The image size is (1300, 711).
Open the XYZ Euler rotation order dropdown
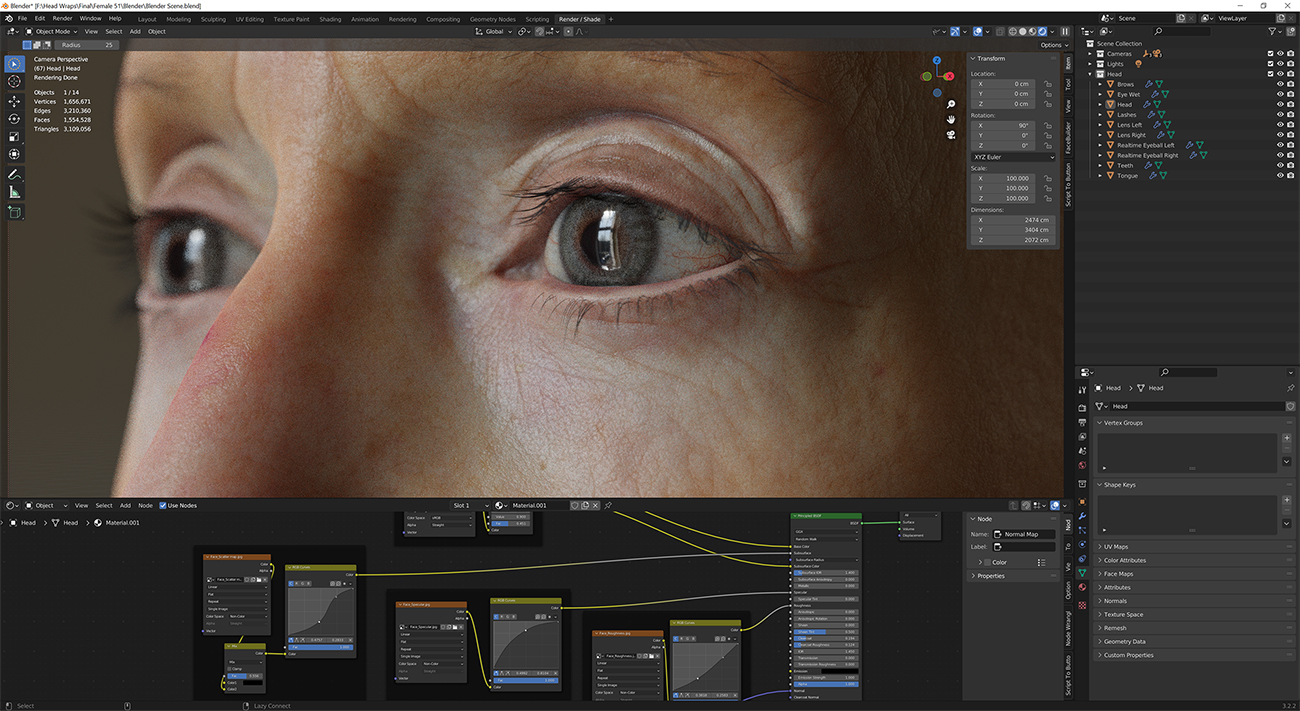[1012, 157]
